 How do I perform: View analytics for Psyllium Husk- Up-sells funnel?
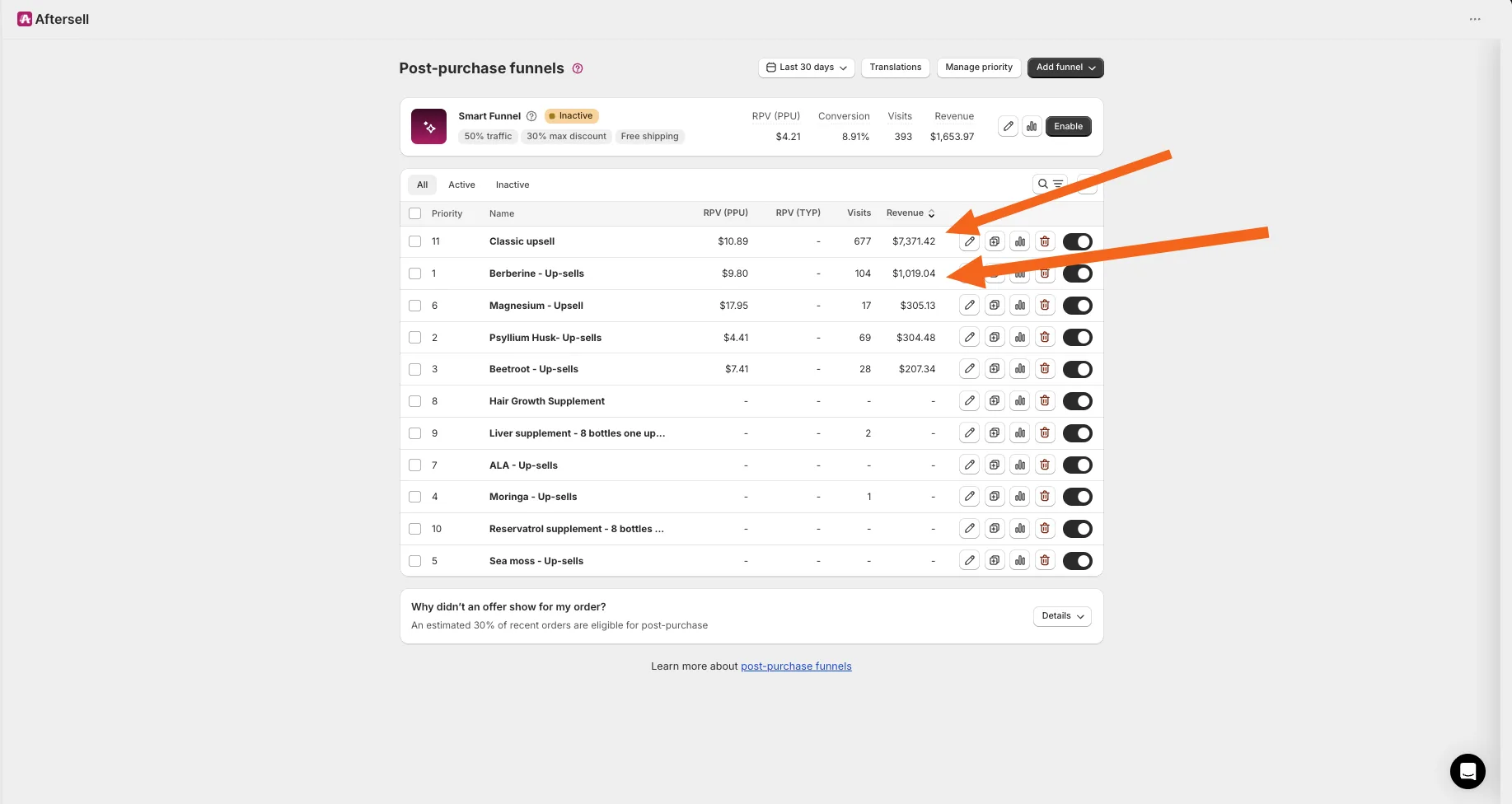click(1020, 337)
